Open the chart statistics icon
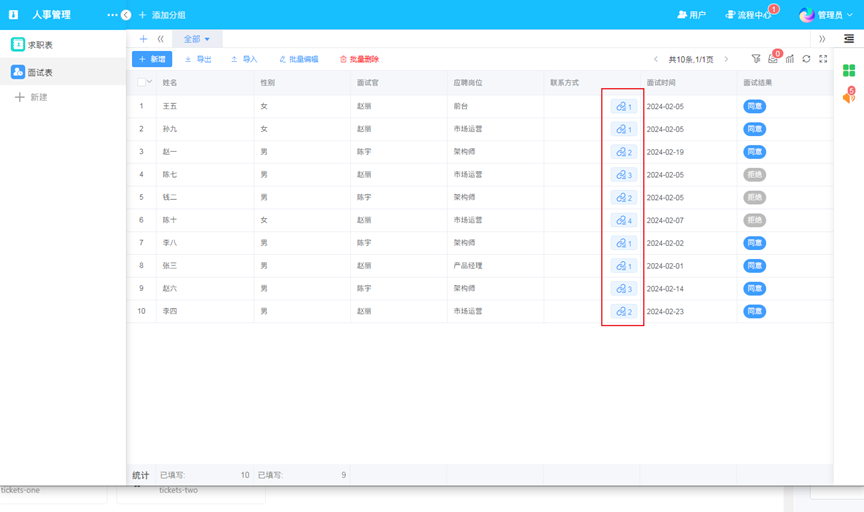Image resolution: width=864 pixels, height=512 pixels. click(790, 59)
